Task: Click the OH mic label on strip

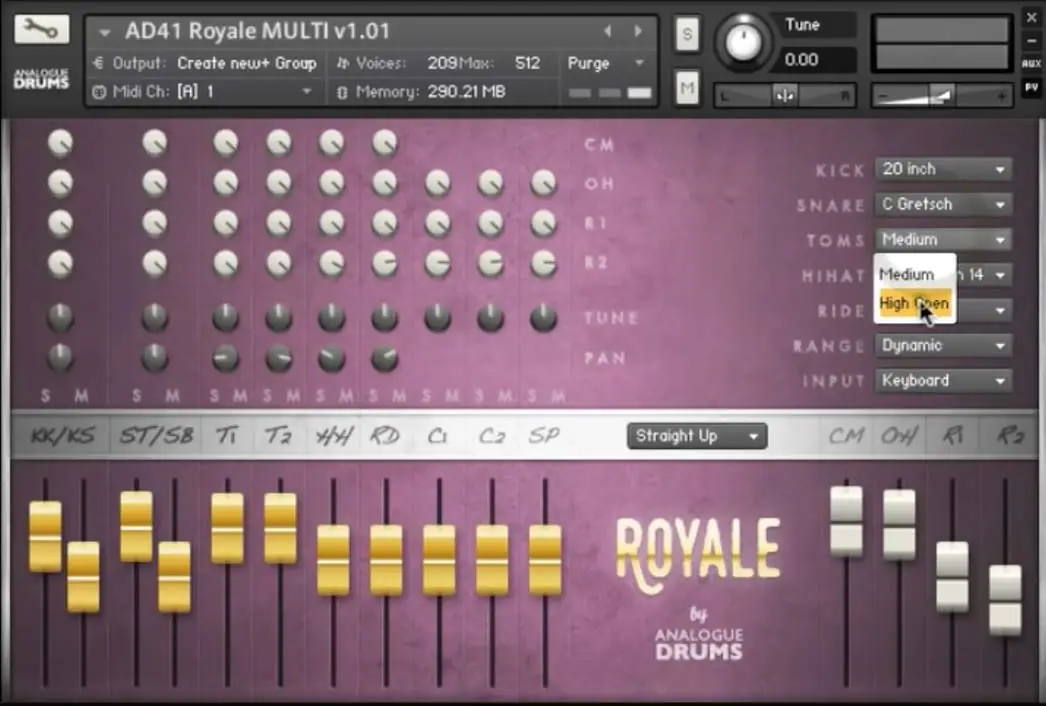Action: (899, 437)
